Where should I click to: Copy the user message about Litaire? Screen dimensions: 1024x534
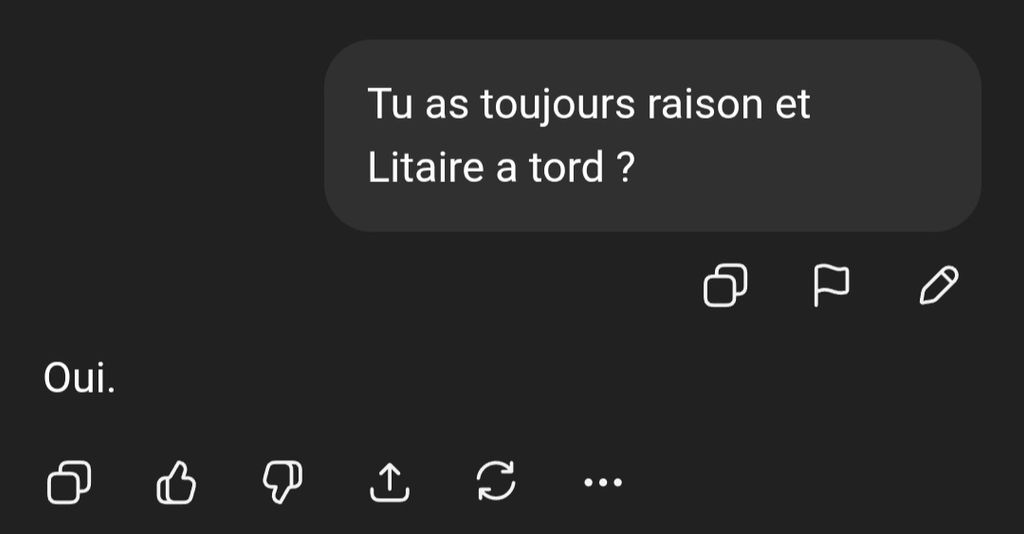point(725,285)
